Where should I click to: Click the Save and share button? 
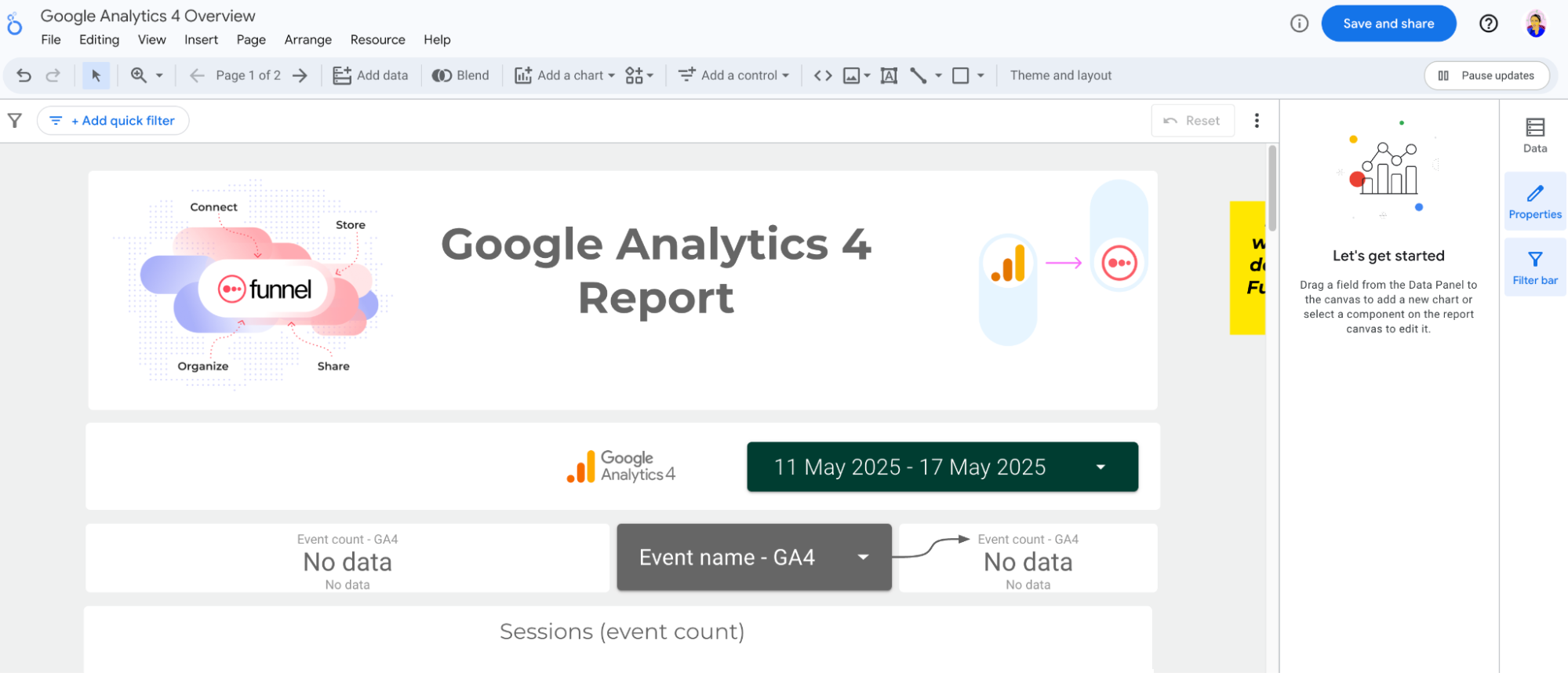[1388, 24]
